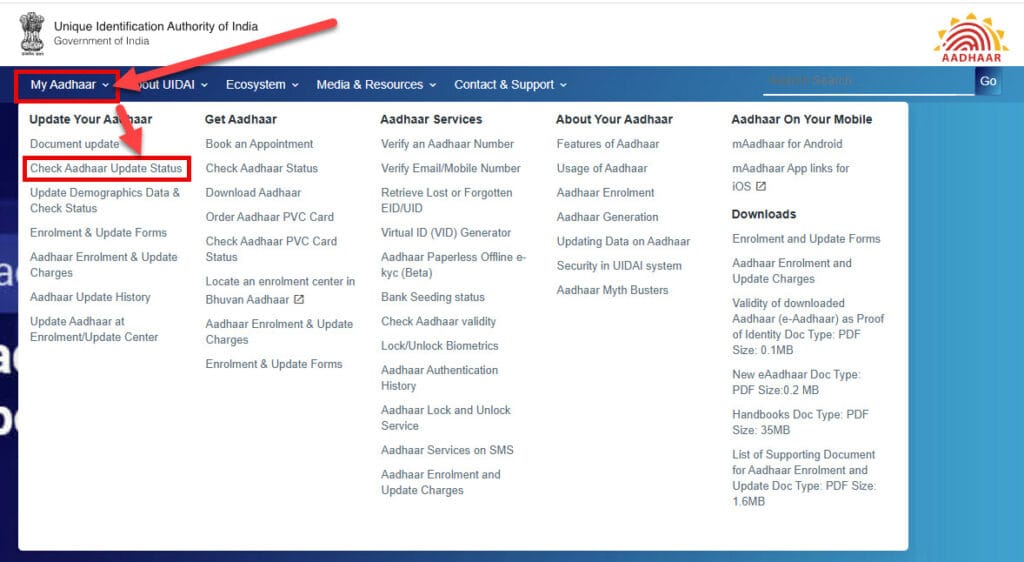Open Update Demographics Data & Check Status

click(x=104, y=200)
